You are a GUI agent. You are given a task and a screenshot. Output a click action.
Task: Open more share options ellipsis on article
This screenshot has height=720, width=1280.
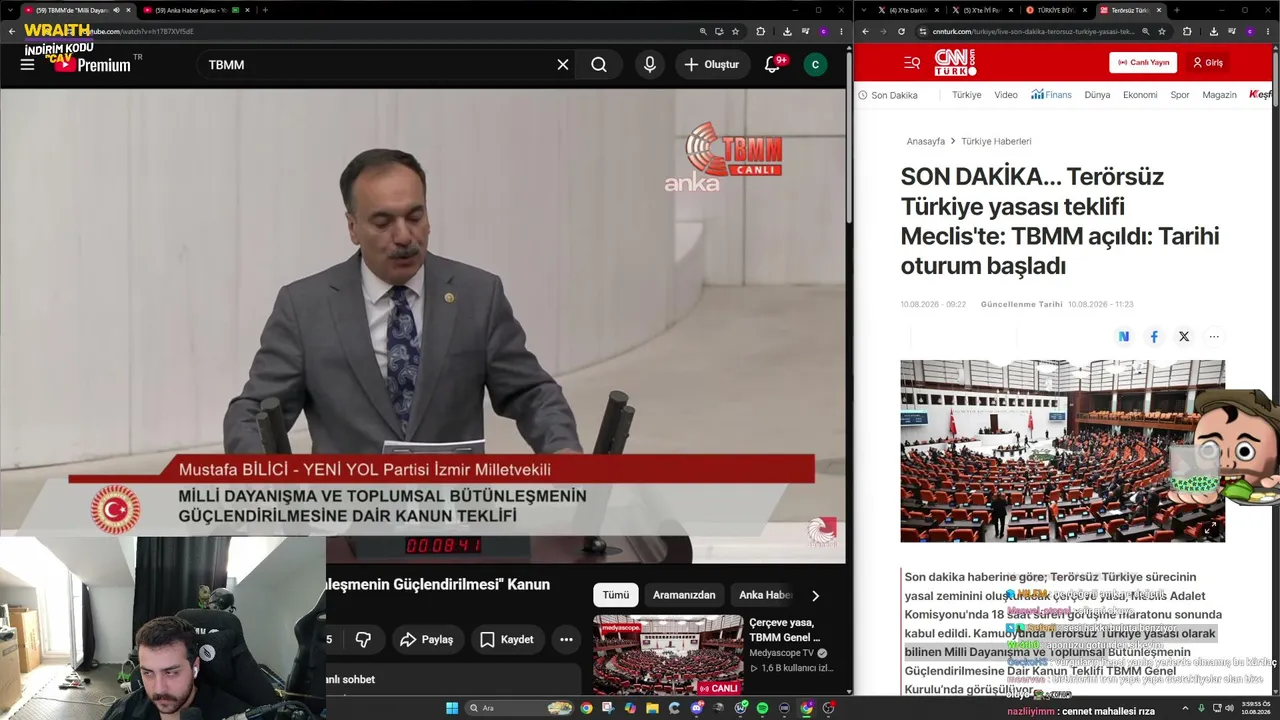click(1214, 337)
